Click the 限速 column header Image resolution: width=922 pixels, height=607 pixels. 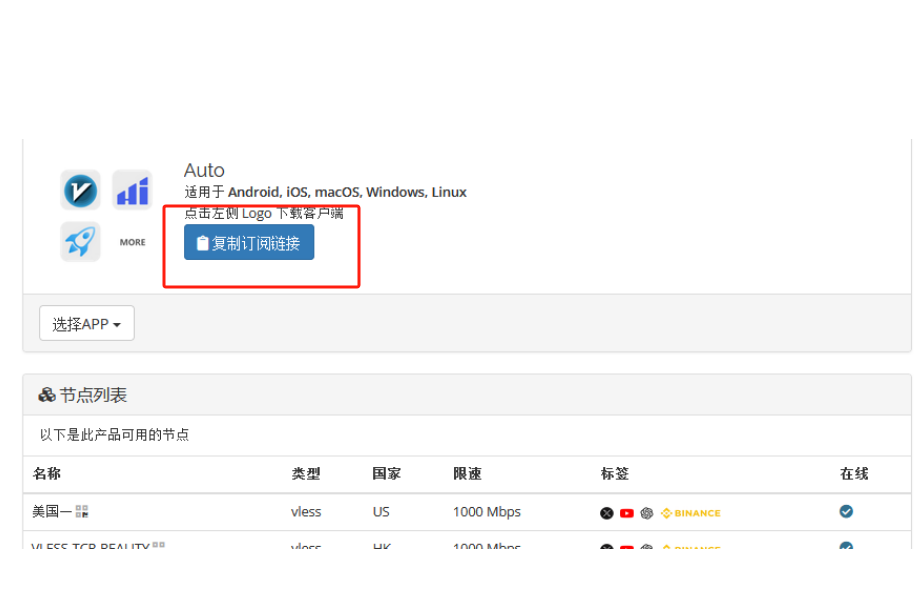[467, 474]
